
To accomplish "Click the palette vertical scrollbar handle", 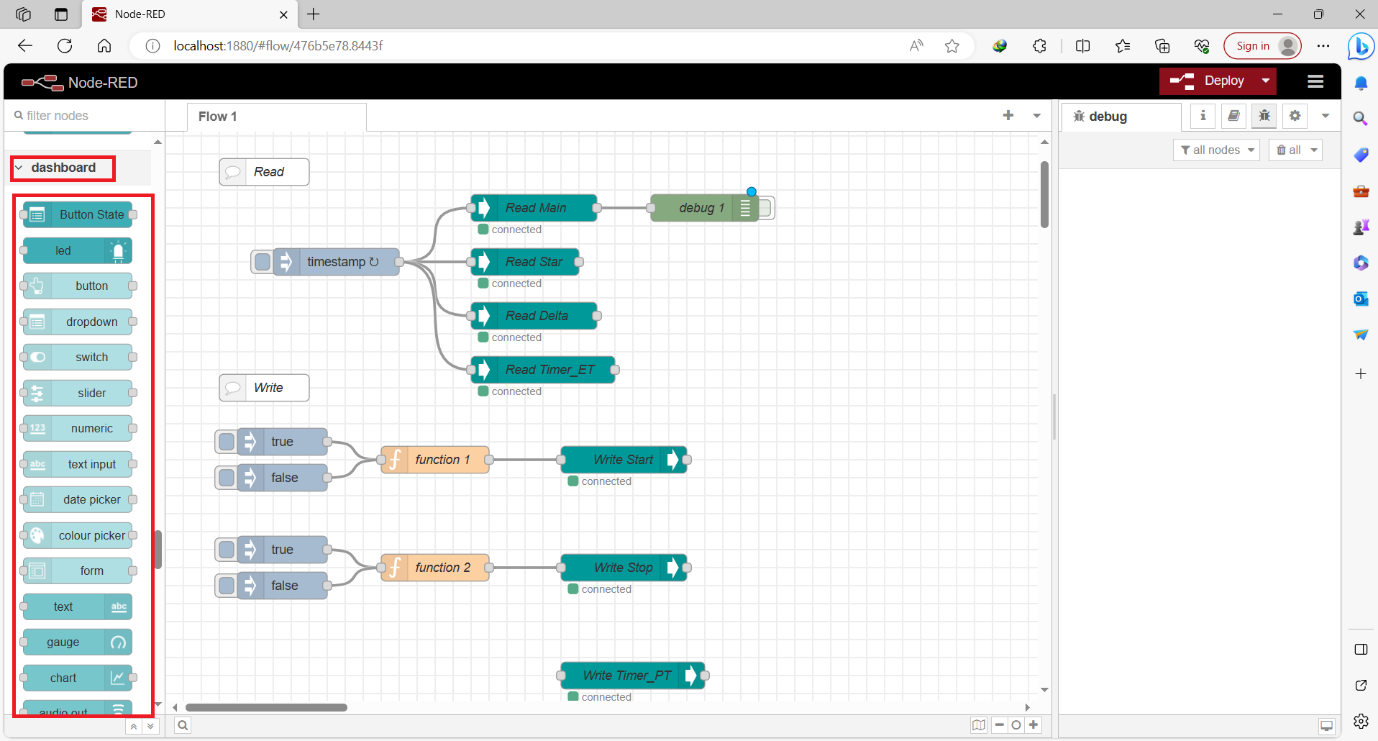I will (x=158, y=550).
